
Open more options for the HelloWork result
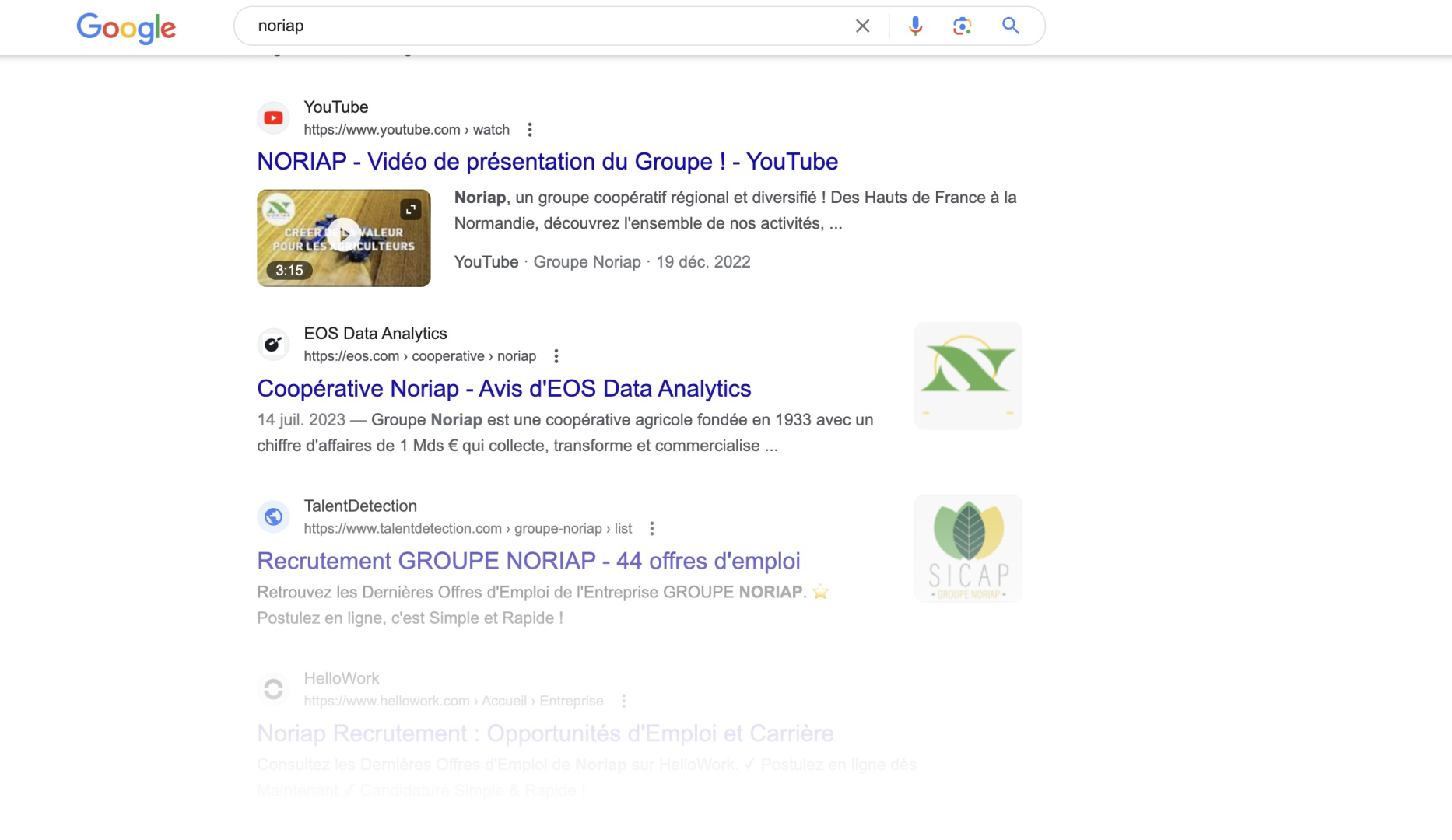pyautogui.click(x=623, y=701)
